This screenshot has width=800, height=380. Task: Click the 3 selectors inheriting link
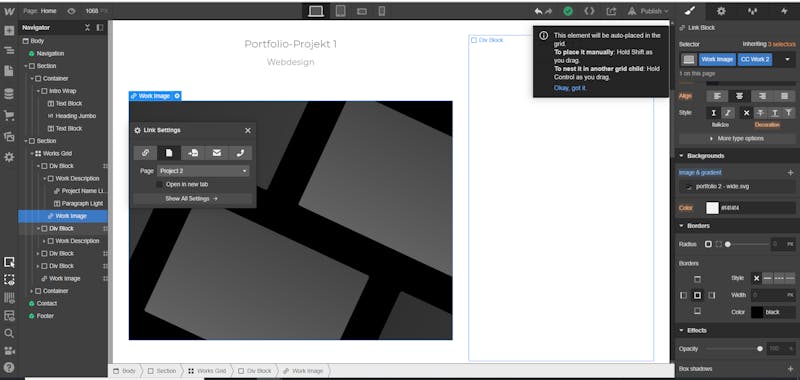click(782, 44)
